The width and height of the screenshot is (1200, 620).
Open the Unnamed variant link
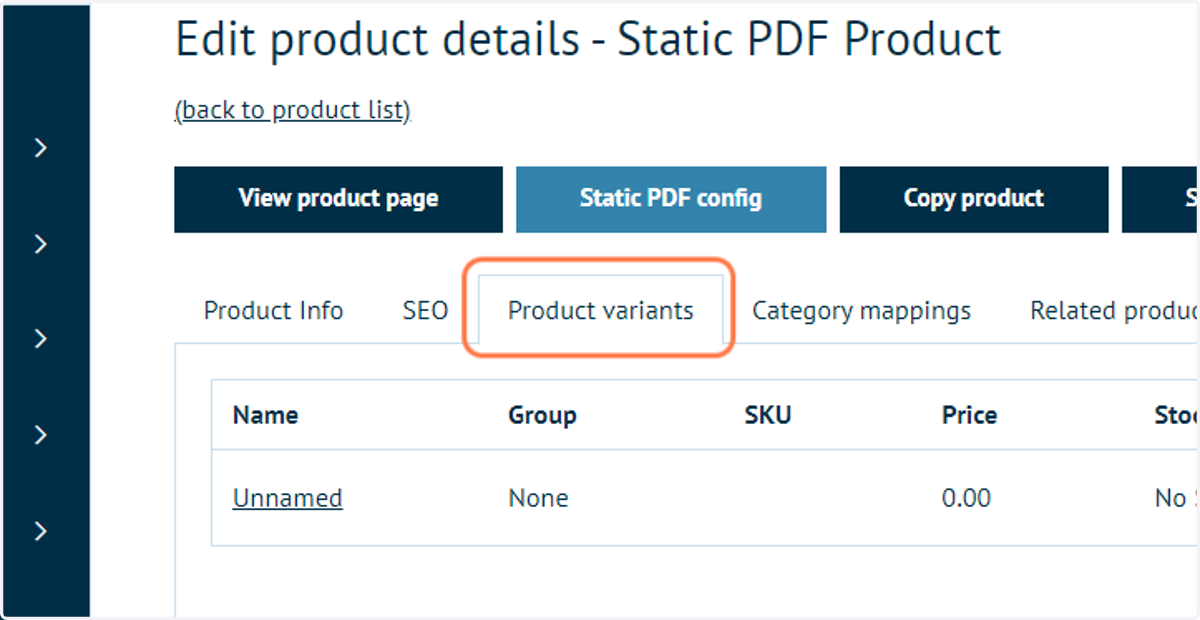coord(288,498)
